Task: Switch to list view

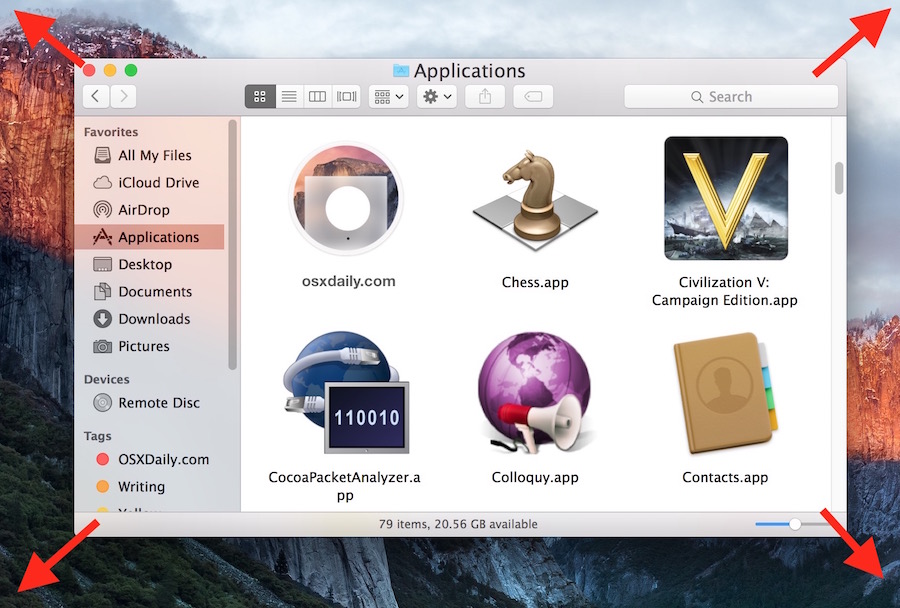Action: (x=288, y=96)
